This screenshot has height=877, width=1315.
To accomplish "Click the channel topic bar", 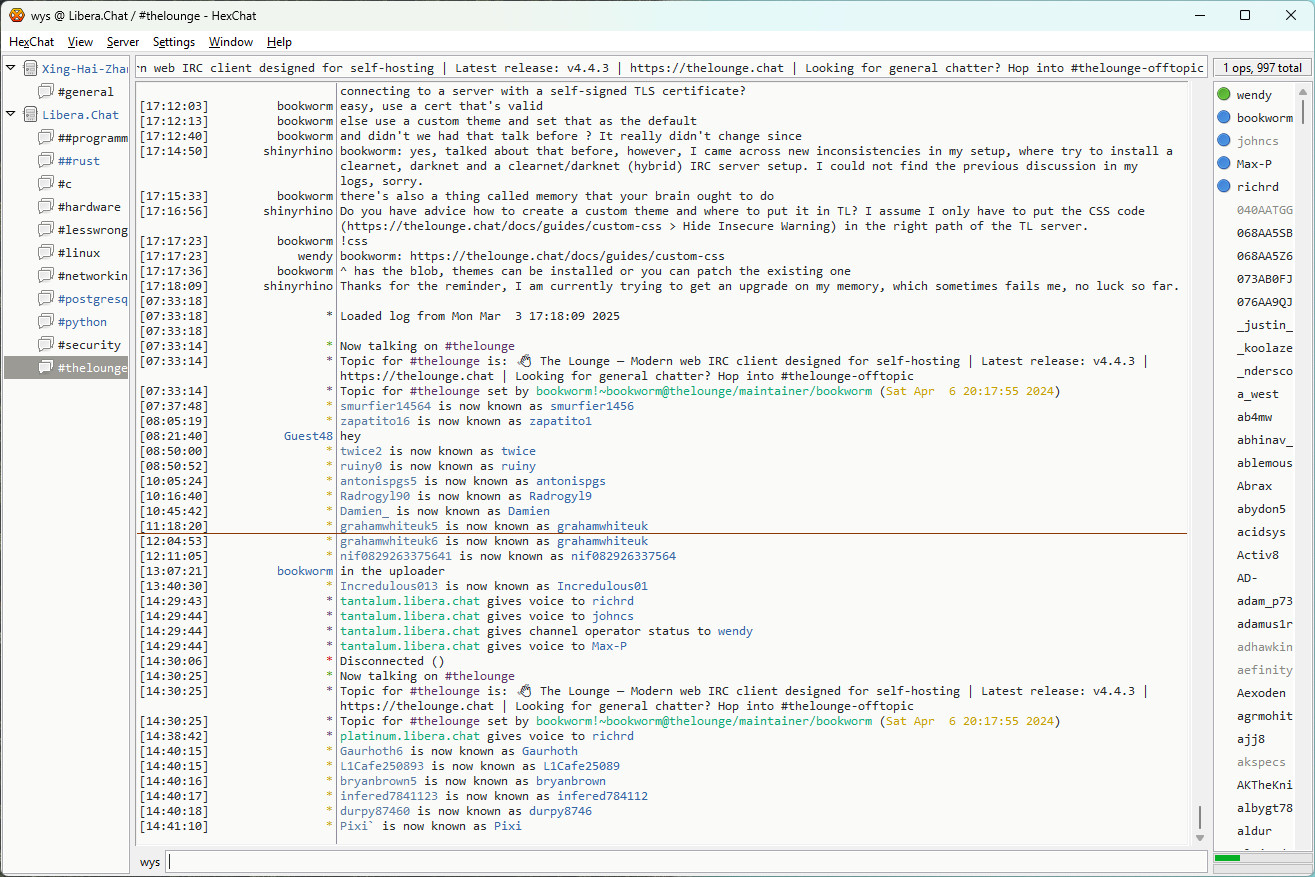I will [x=669, y=68].
